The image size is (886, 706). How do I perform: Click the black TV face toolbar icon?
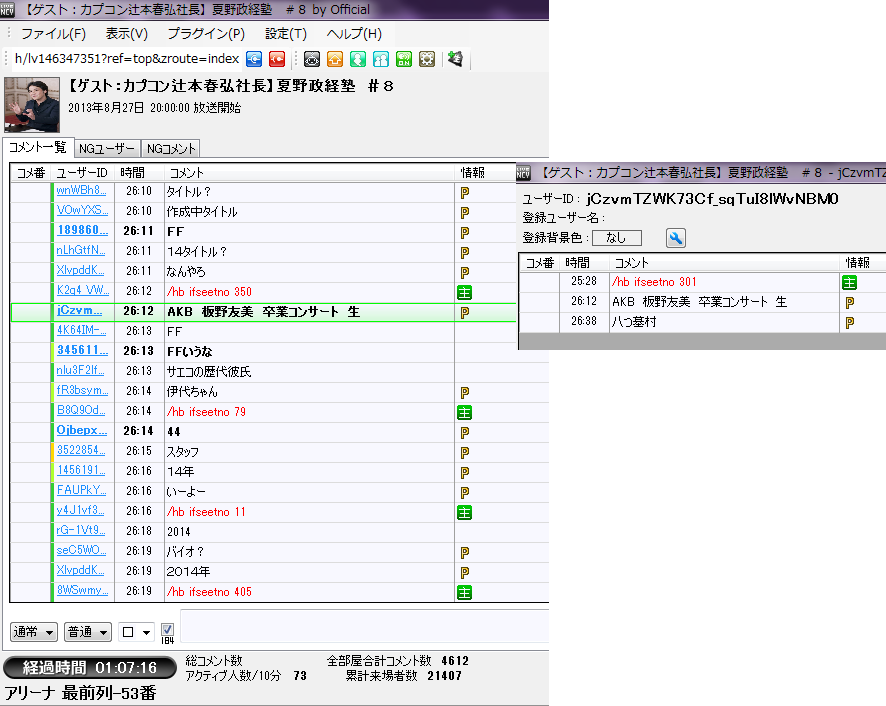tap(312, 59)
